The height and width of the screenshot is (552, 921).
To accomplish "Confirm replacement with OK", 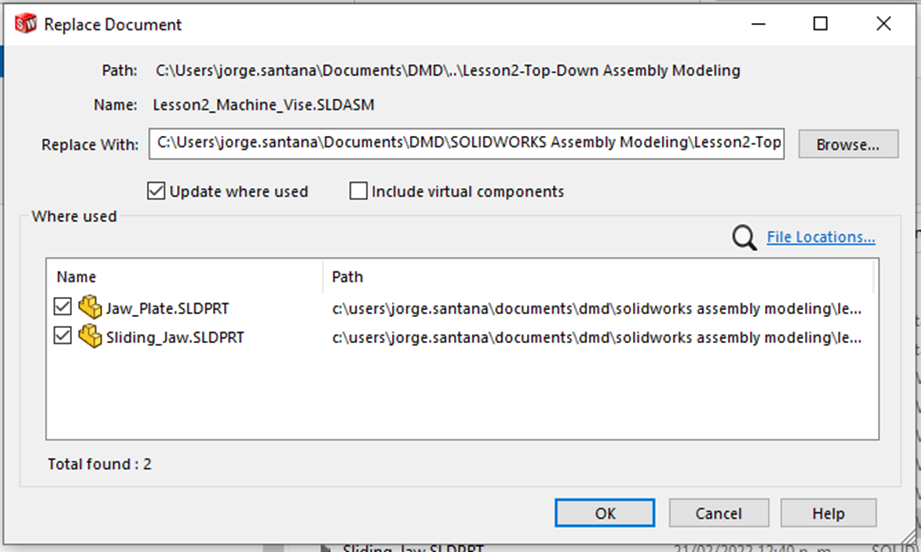I will coord(604,513).
